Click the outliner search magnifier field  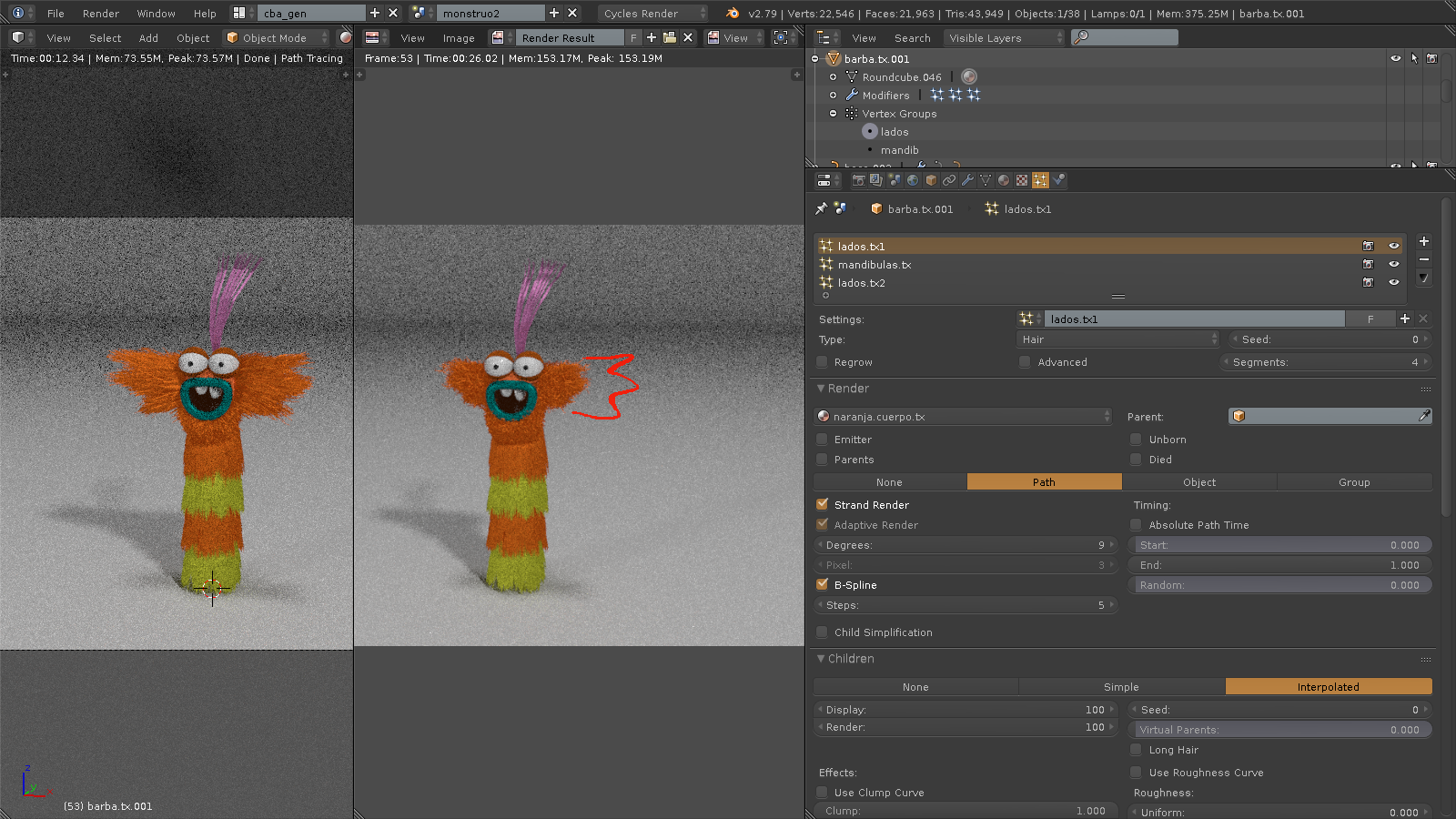pos(1125,37)
